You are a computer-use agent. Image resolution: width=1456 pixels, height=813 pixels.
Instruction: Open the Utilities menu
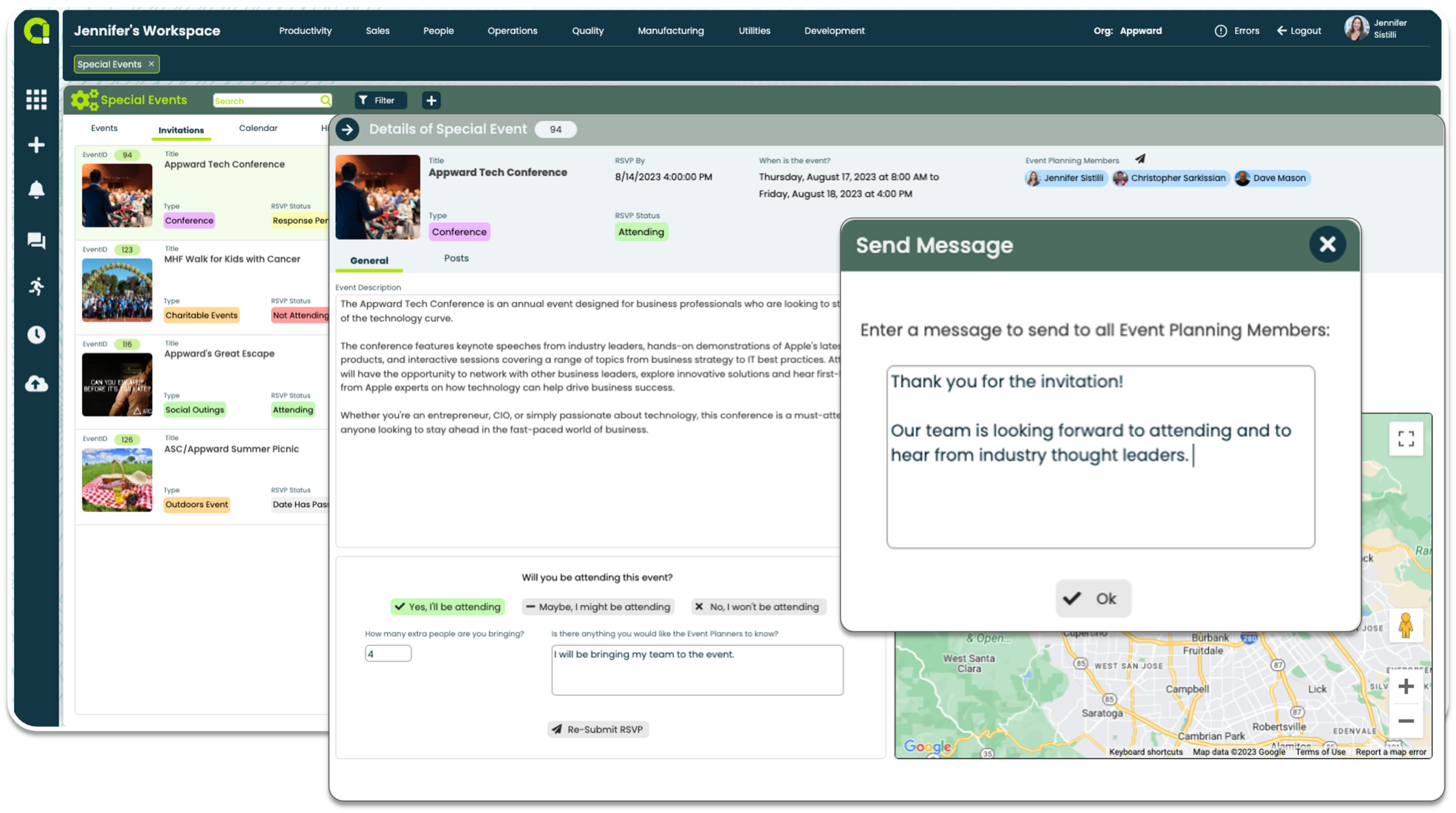point(754,31)
